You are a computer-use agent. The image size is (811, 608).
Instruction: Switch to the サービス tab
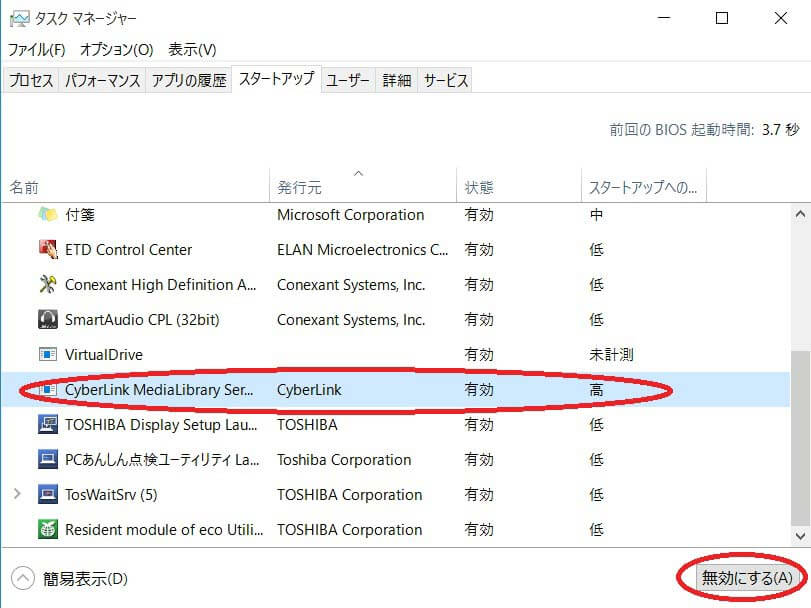(445, 80)
